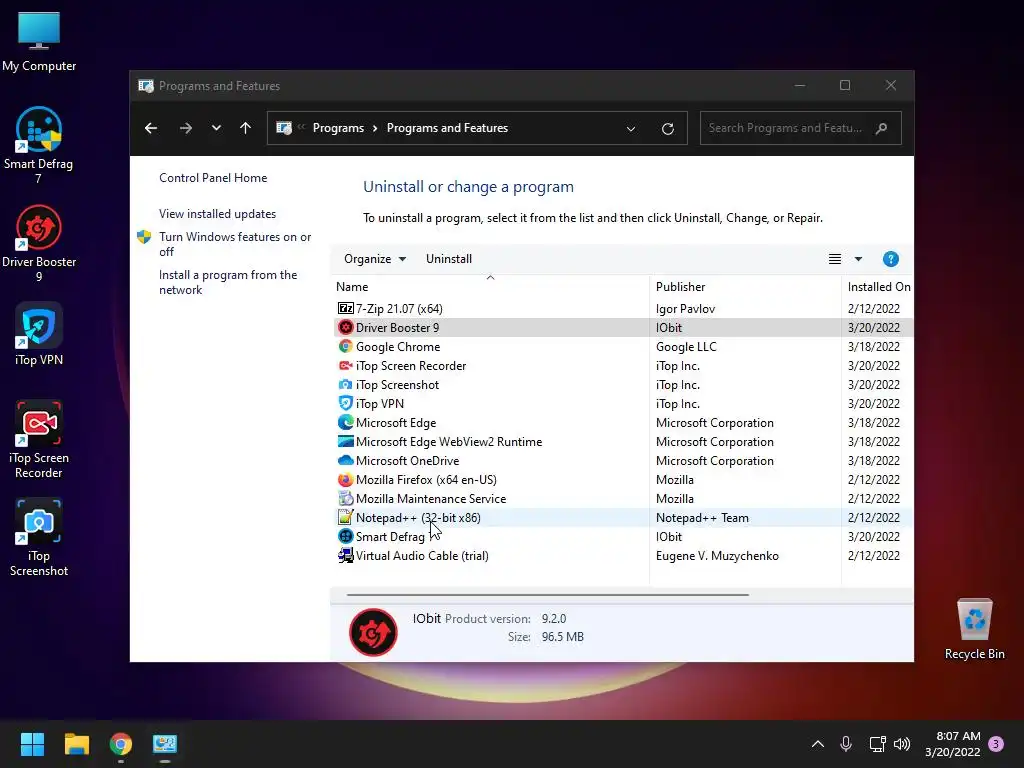Open the recent locations dropdown arrow
Image resolution: width=1024 pixels, height=768 pixels.
pyautogui.click(x=216, y=128)
